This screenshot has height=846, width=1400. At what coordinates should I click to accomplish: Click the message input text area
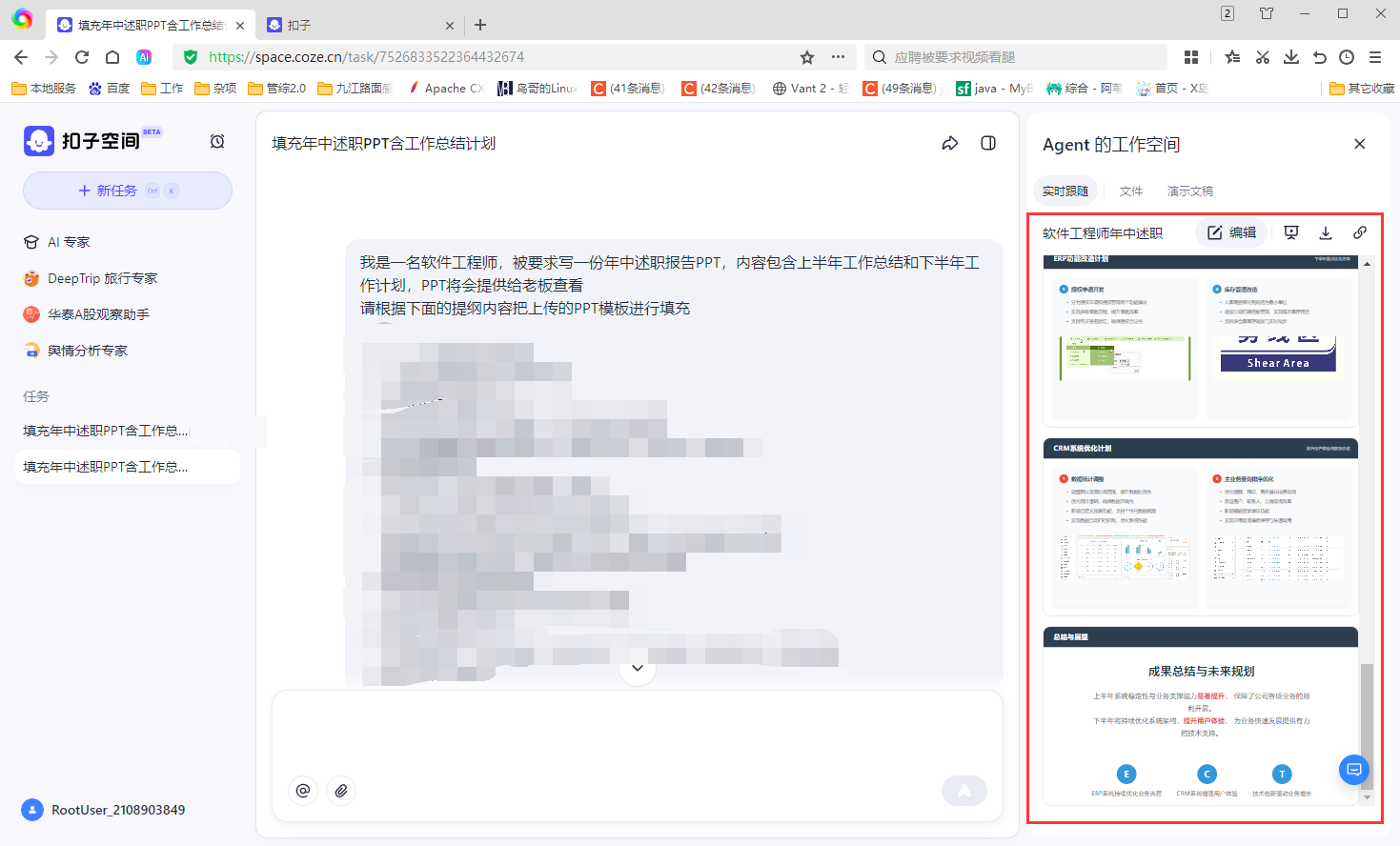[x=637, y=732]
